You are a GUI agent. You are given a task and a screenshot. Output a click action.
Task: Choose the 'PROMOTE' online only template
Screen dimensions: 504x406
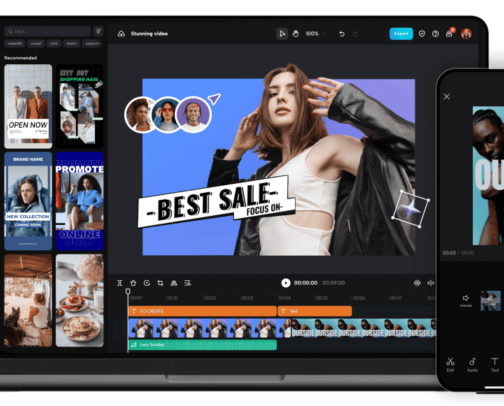(x=80, y=201)
